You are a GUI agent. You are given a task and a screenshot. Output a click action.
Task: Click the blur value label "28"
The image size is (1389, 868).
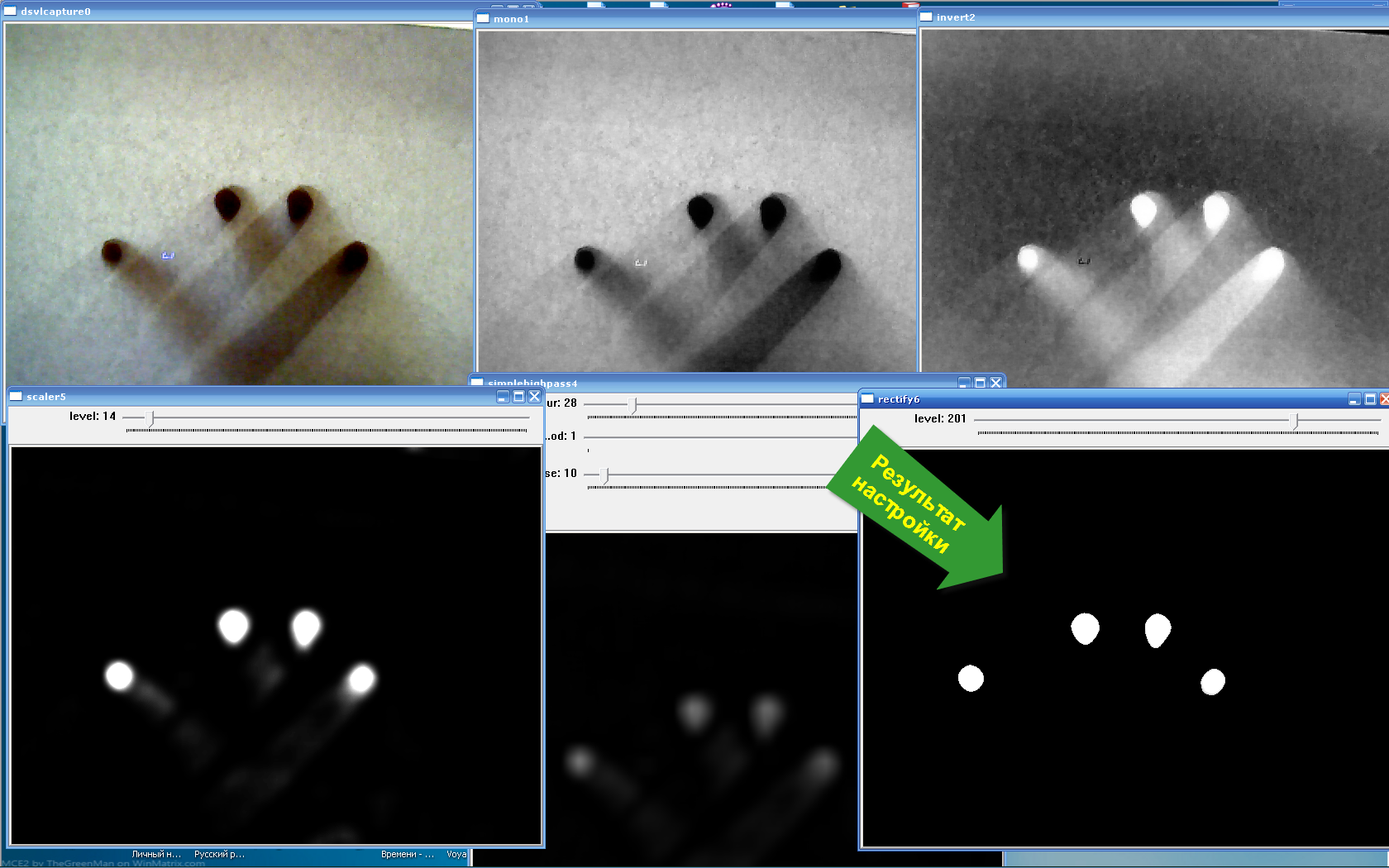click(570, 403)
